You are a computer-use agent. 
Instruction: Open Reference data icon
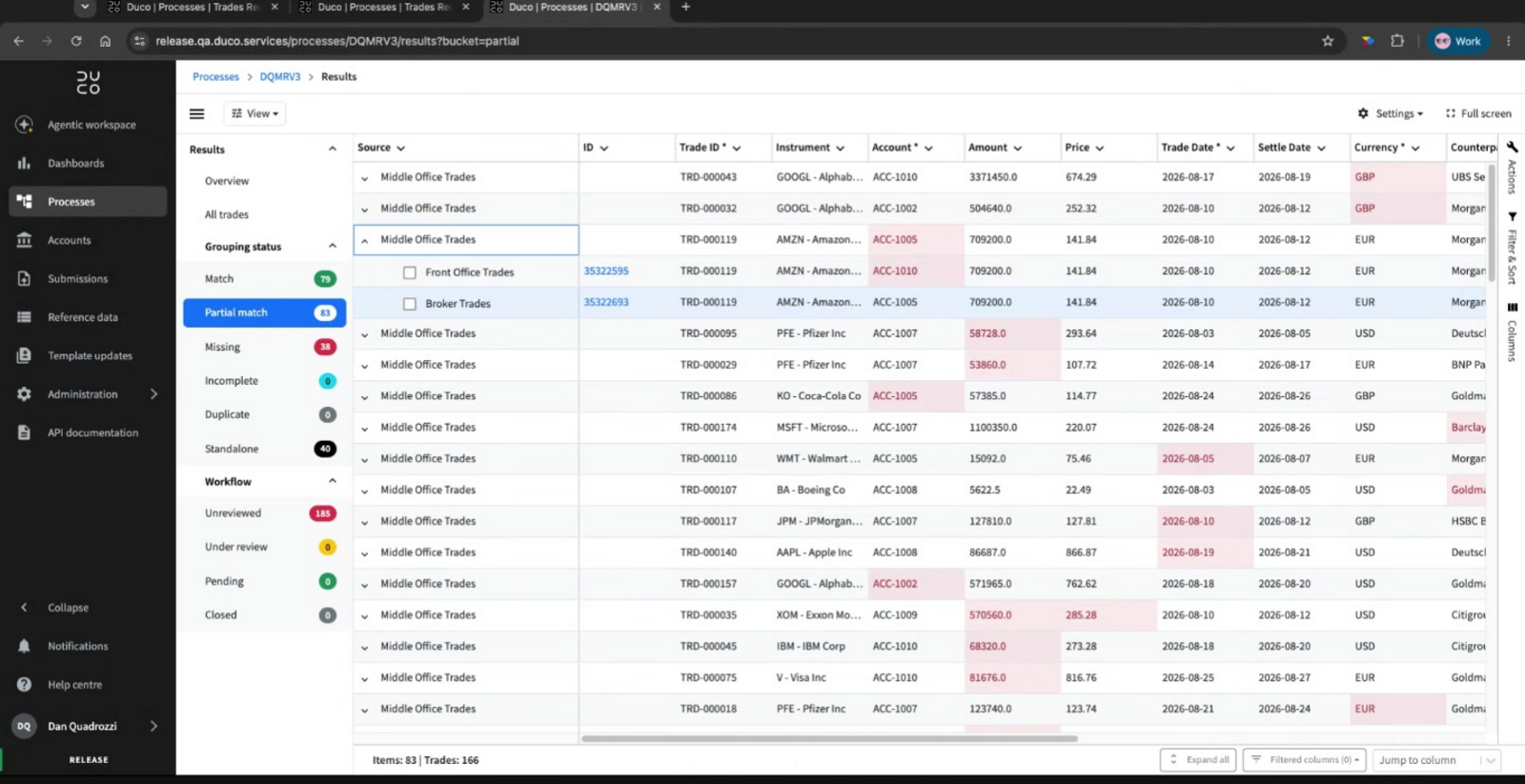[x=24, y=317]
